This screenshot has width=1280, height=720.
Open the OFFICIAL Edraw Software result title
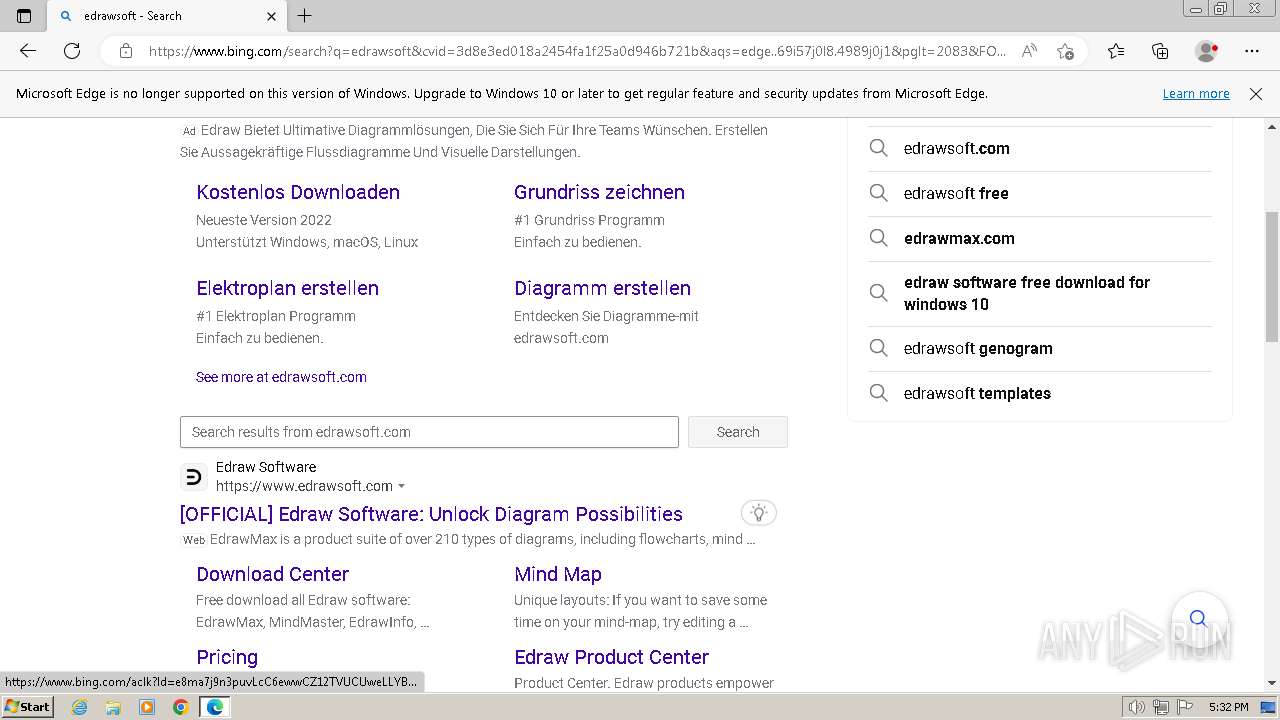click(x=431, y=514)
